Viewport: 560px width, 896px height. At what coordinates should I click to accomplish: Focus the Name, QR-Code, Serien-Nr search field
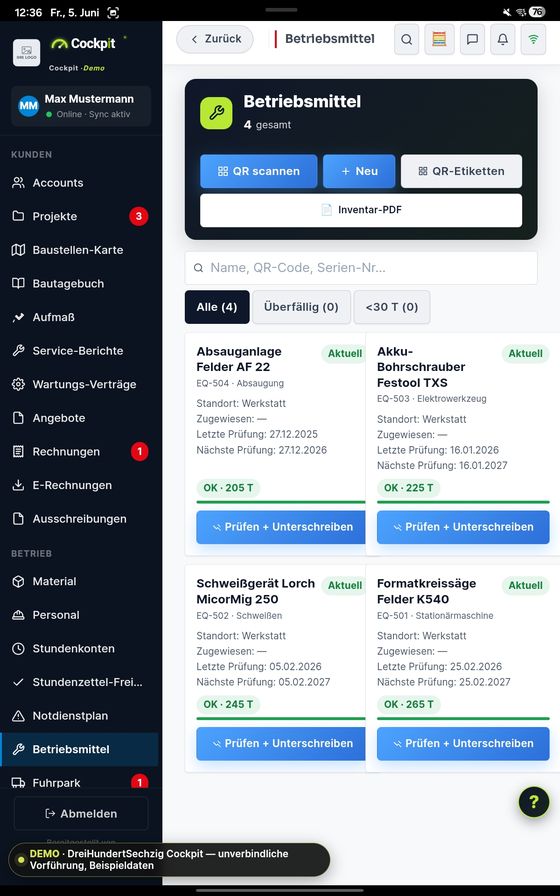click(361, 268)
